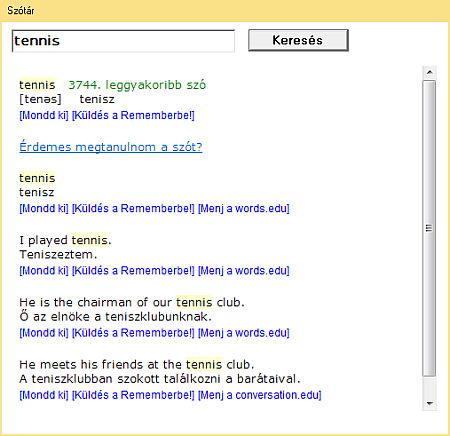
Task: Click Küldés a Rememberbe for "meets his friends" sentence
Action: 133,395
